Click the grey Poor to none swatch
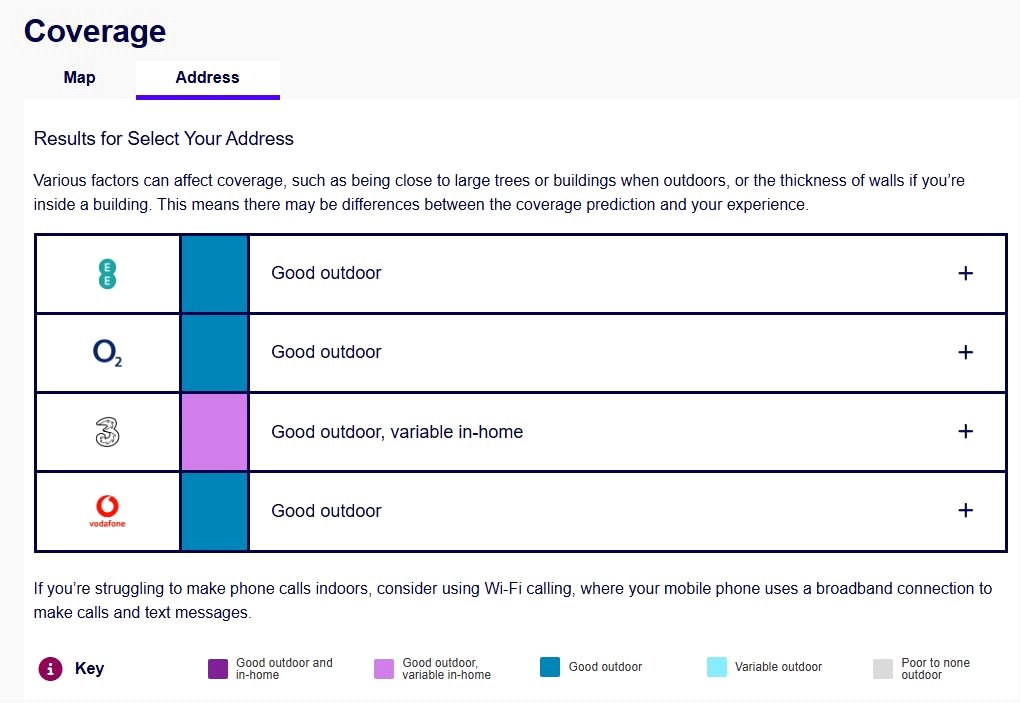 (x=882, y=669)
